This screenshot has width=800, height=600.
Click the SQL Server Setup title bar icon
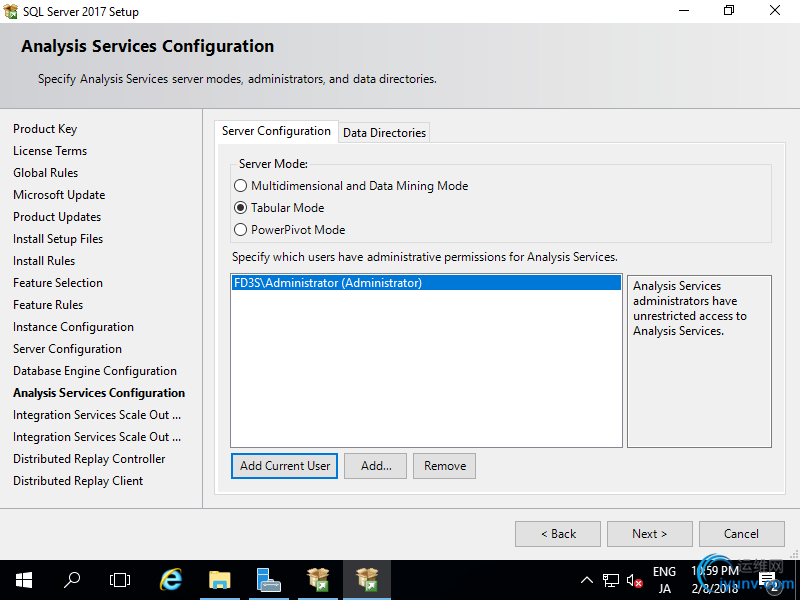[x=10, y=11]
